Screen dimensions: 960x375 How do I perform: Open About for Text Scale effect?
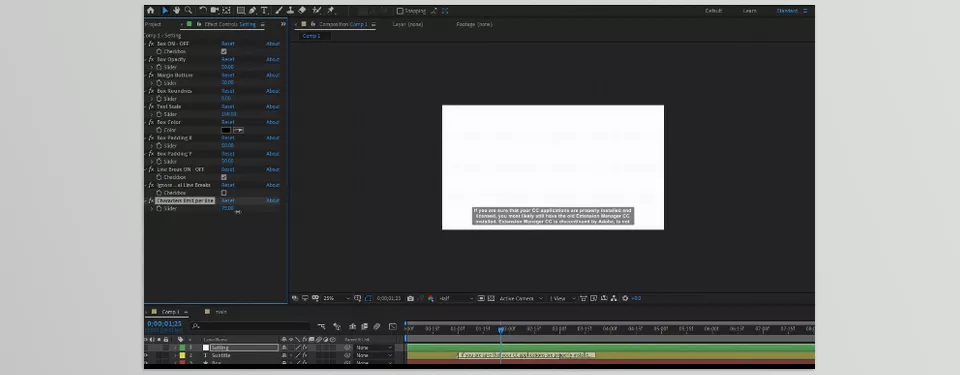273,107
